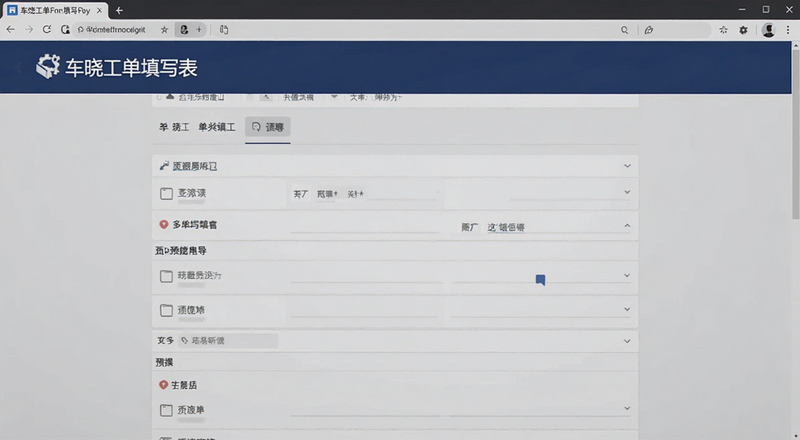
Task: Click the 关厂 chip in the 亚浓读 row
Action: pyautogui.click(x=301, y=194)
